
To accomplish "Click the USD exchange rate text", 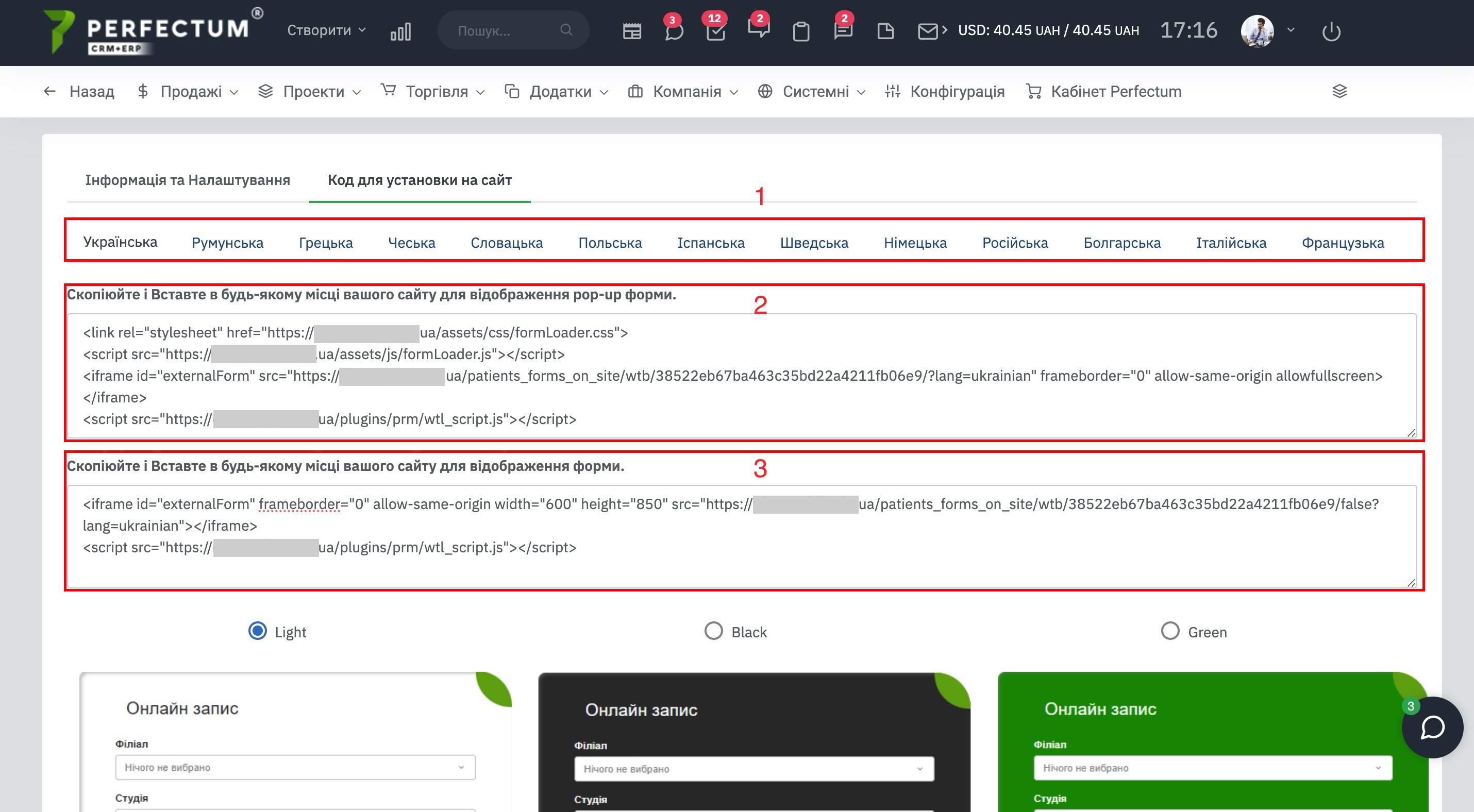I will click(x=1048, y=30).
